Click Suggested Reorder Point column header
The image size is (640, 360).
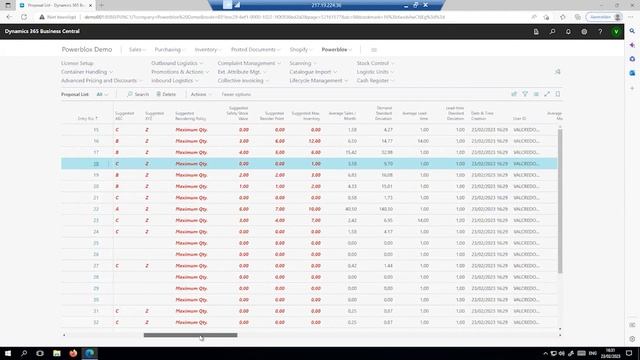tap(271, 116)
